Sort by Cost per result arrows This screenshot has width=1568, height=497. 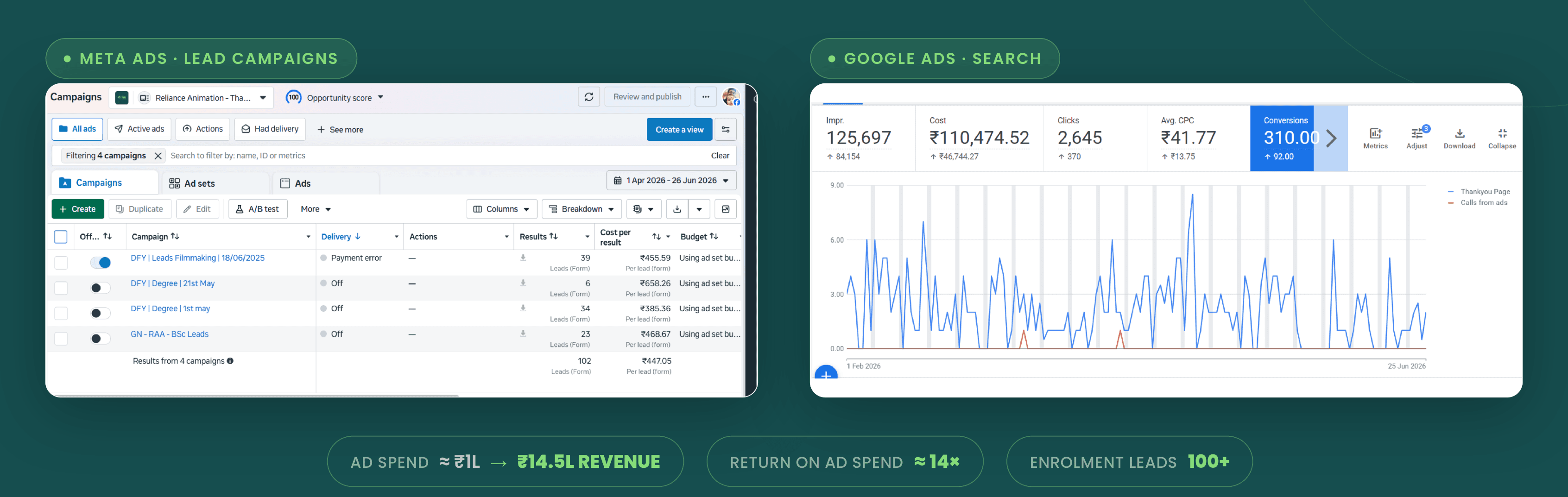[656, 237]
